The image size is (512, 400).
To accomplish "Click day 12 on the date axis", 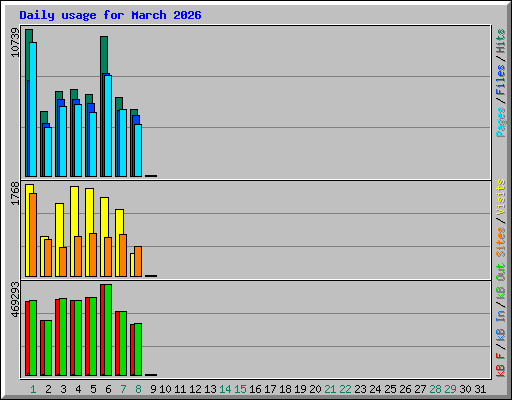I will tap(195, 389).
